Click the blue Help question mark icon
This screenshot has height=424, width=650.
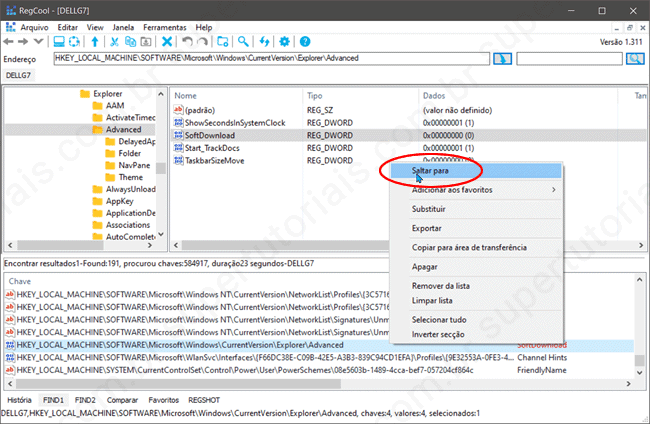(x=304, y=42)
